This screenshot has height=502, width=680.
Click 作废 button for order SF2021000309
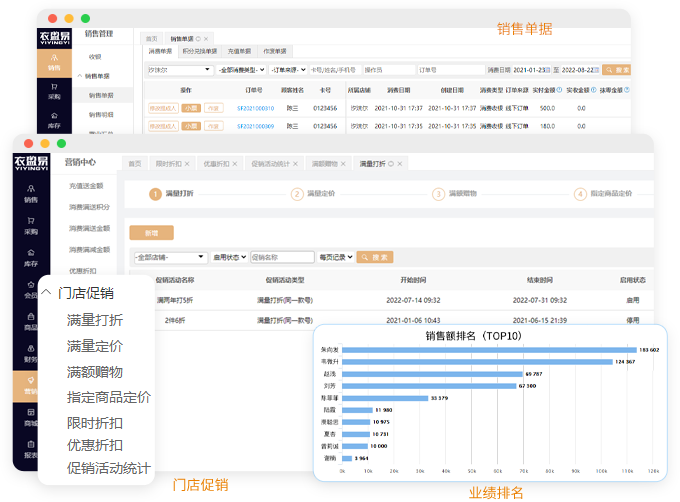[x=213, y=126]
